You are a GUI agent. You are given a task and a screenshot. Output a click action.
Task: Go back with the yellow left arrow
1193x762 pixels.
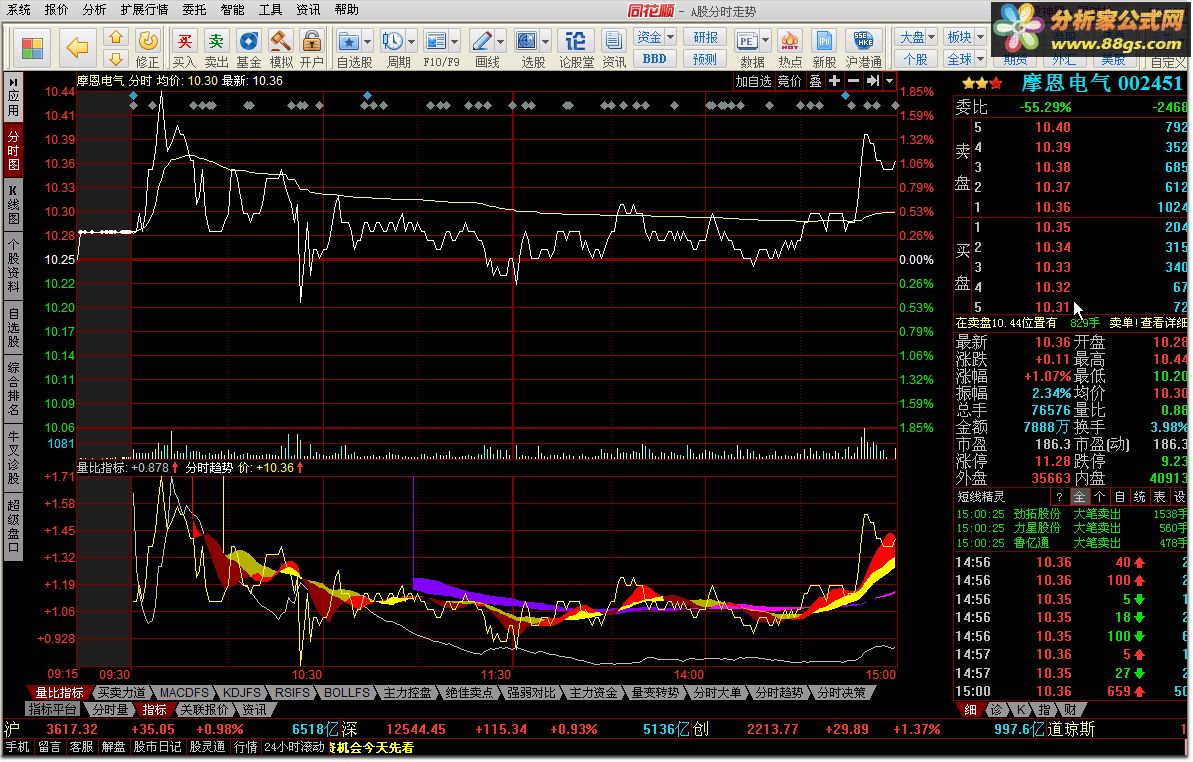pyautogui.click(x=78, y=48)
